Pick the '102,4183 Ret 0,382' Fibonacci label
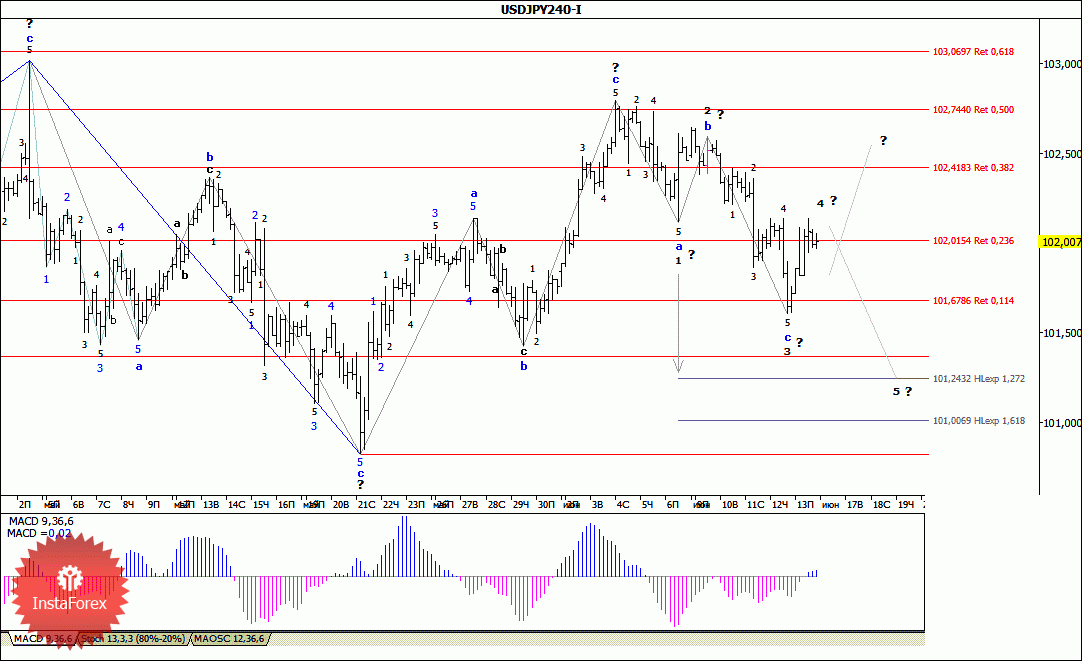This screenshot has height=661, width=1082. [973, 168]
